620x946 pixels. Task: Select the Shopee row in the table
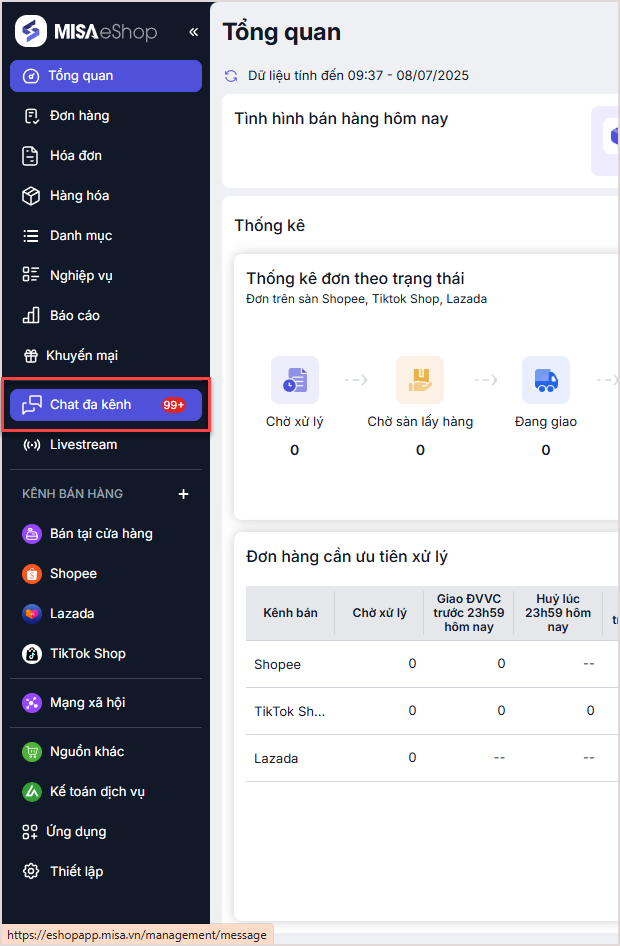coord(432,664)
